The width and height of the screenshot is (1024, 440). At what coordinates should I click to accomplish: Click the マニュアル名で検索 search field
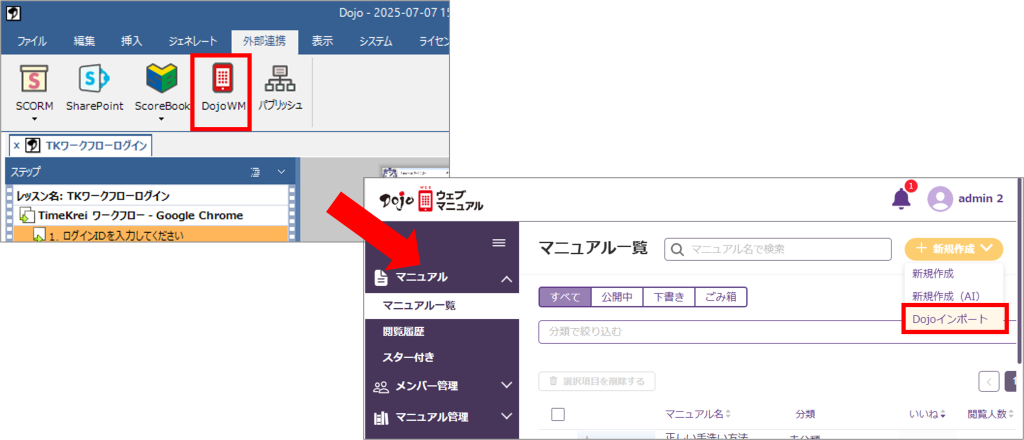coord(778,249)
